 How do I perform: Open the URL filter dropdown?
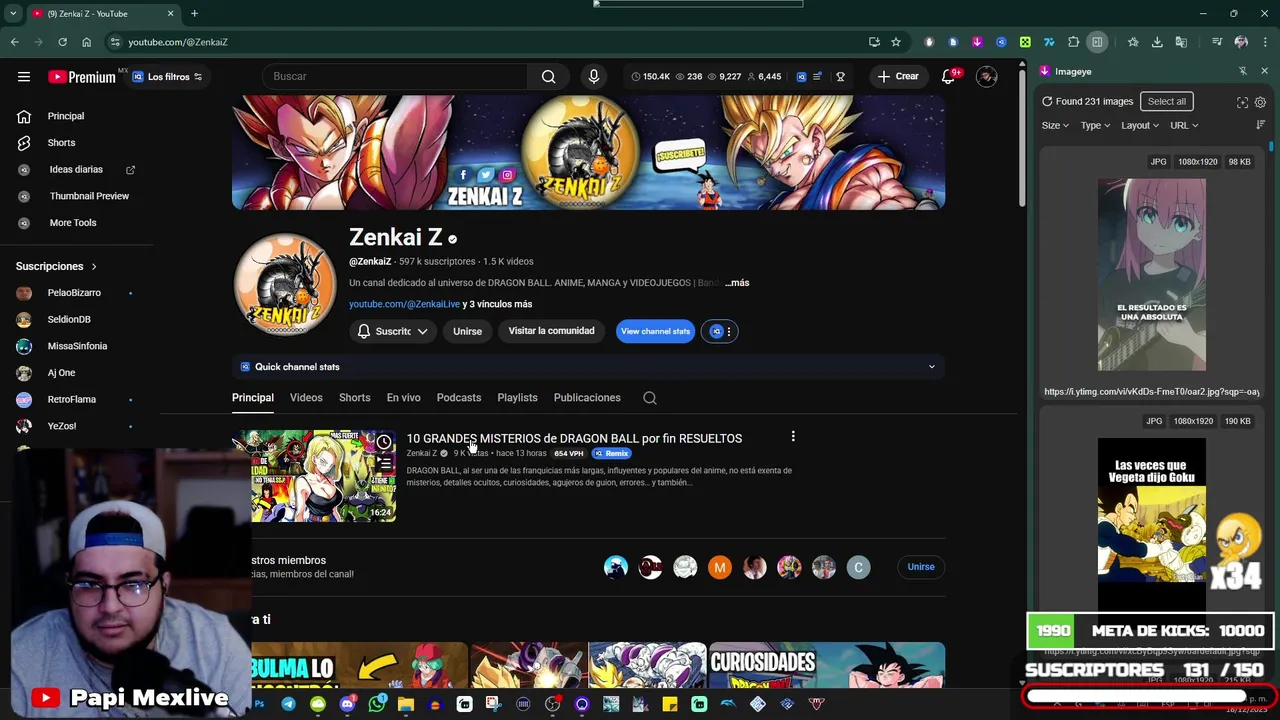pos(1184,125)
